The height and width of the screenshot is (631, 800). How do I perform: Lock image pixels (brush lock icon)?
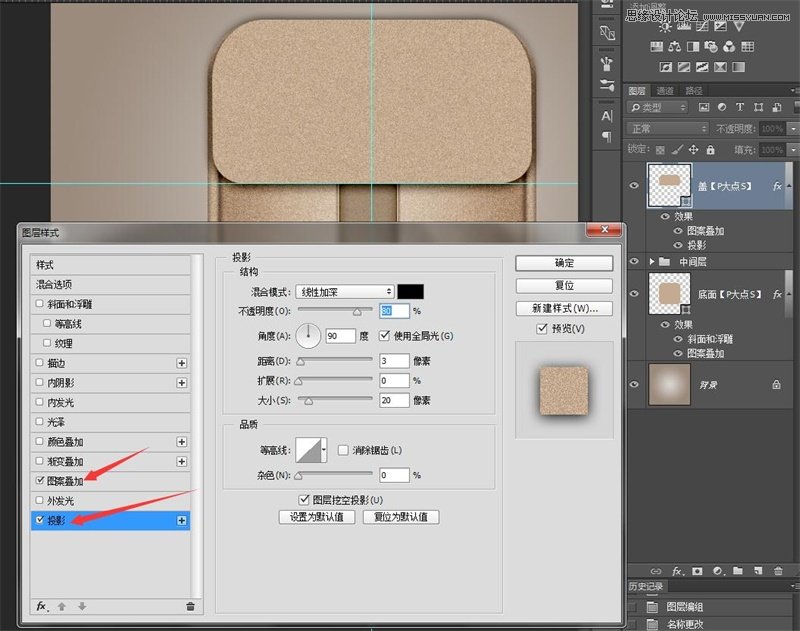pos(677,150)
